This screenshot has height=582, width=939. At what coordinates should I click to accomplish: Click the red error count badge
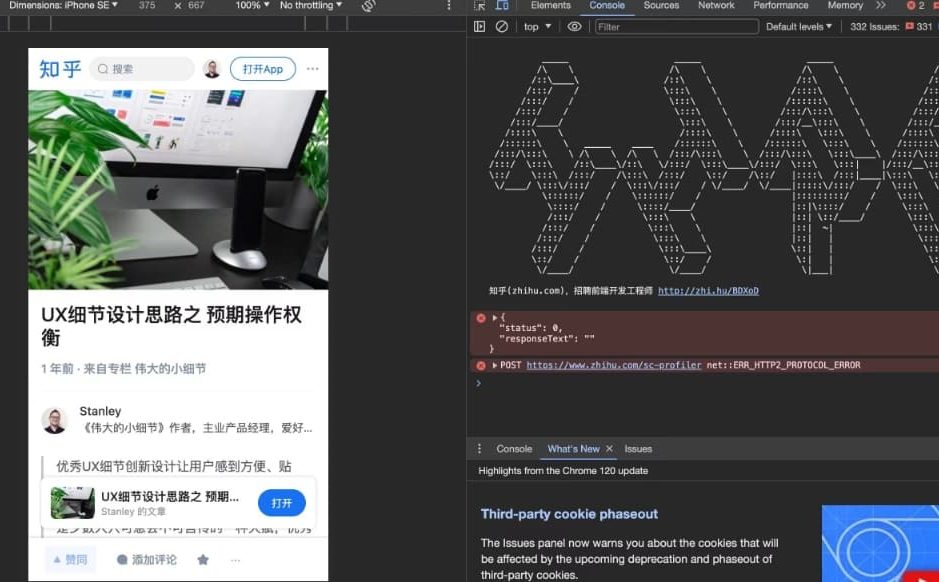[916, 5]
